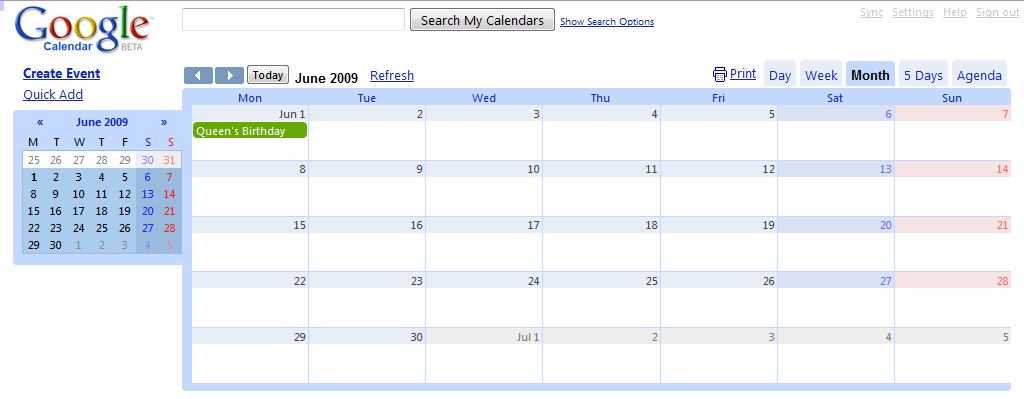Open the Quick Add link
Image resolution: width=1024 pixels, height=399 pixels.
click(x=53, y=95)
